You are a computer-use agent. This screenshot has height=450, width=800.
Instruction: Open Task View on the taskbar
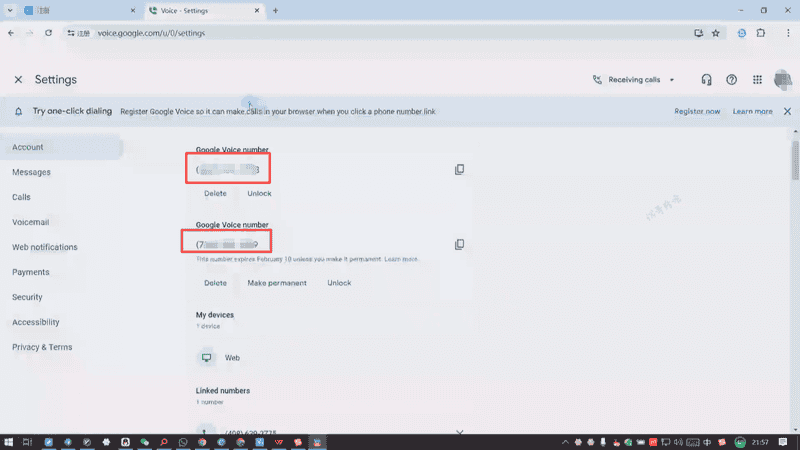28,442
